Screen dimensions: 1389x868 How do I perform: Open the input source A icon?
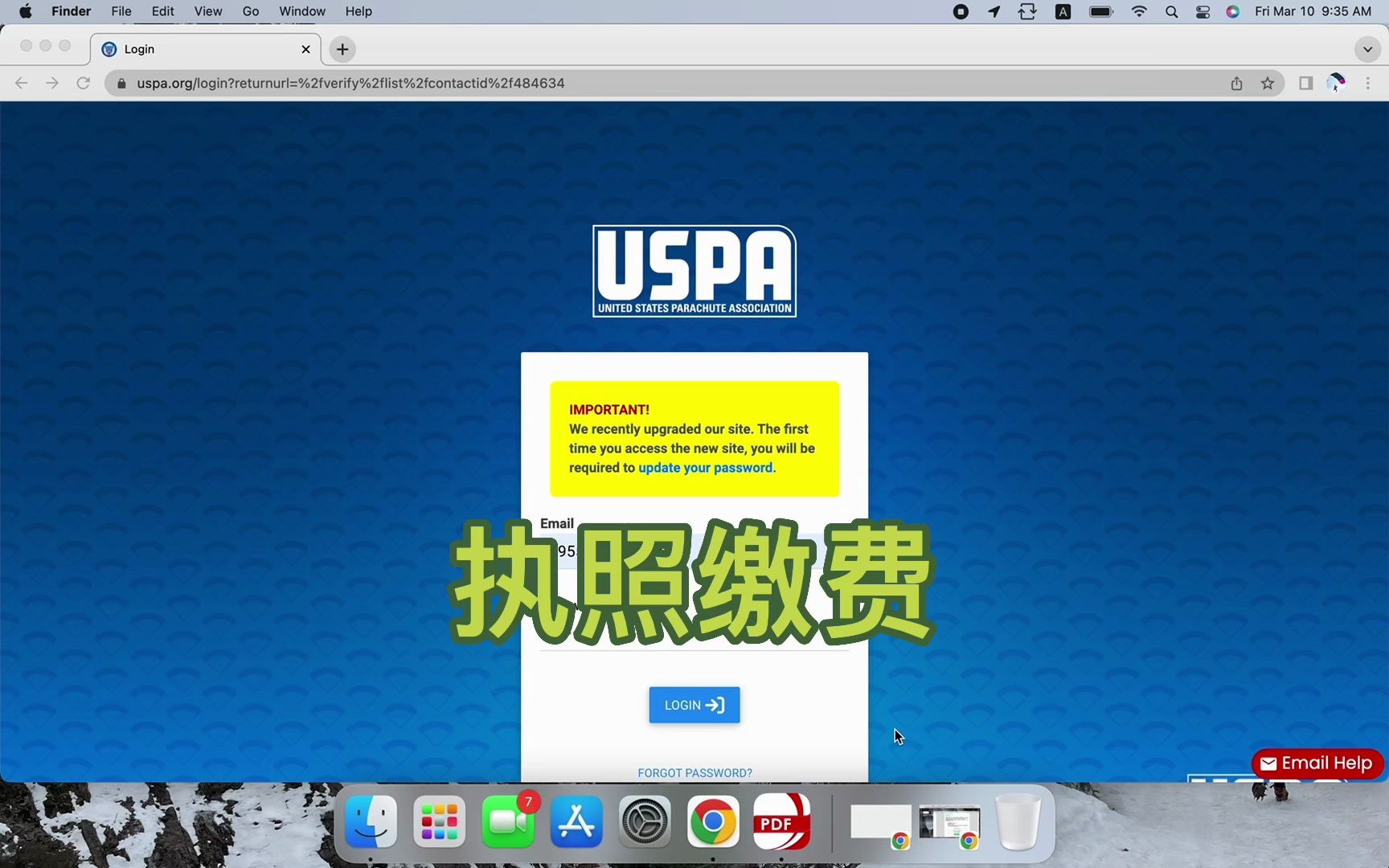coord(1063,11)
